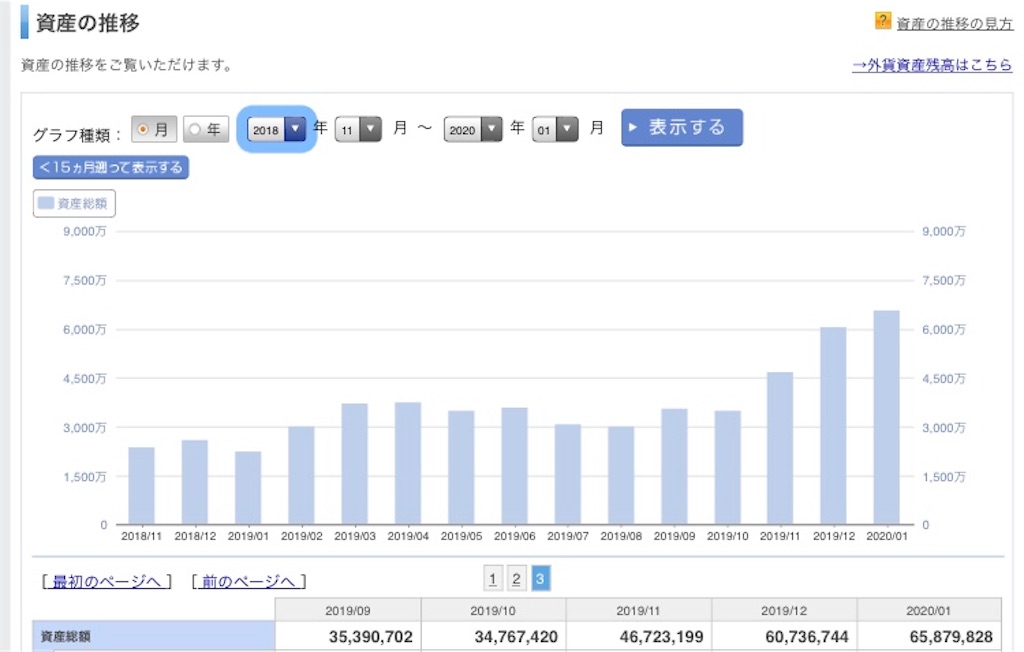Click the 2018/12 bar in the chart
The width and height of the screenshot is (1024, 652).
(x=195, y=482)
